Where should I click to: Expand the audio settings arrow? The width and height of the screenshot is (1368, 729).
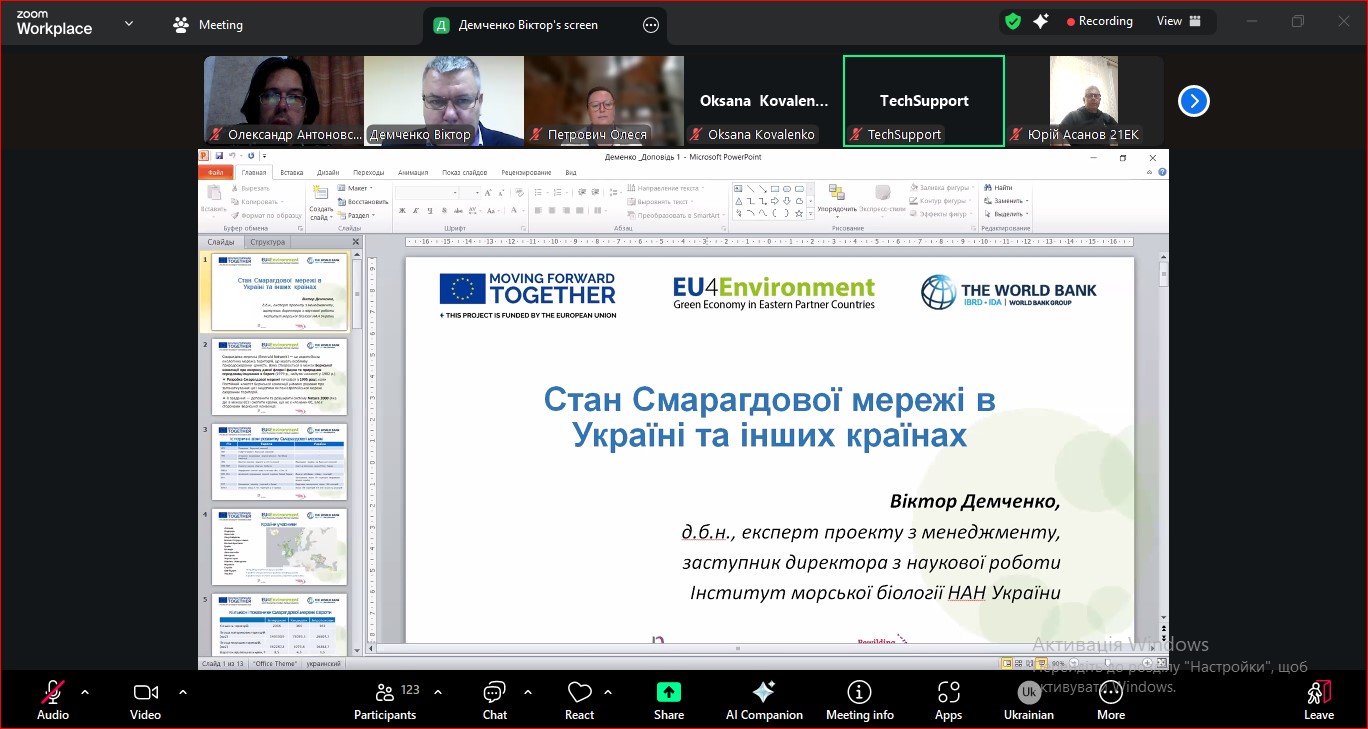[85, 692]
